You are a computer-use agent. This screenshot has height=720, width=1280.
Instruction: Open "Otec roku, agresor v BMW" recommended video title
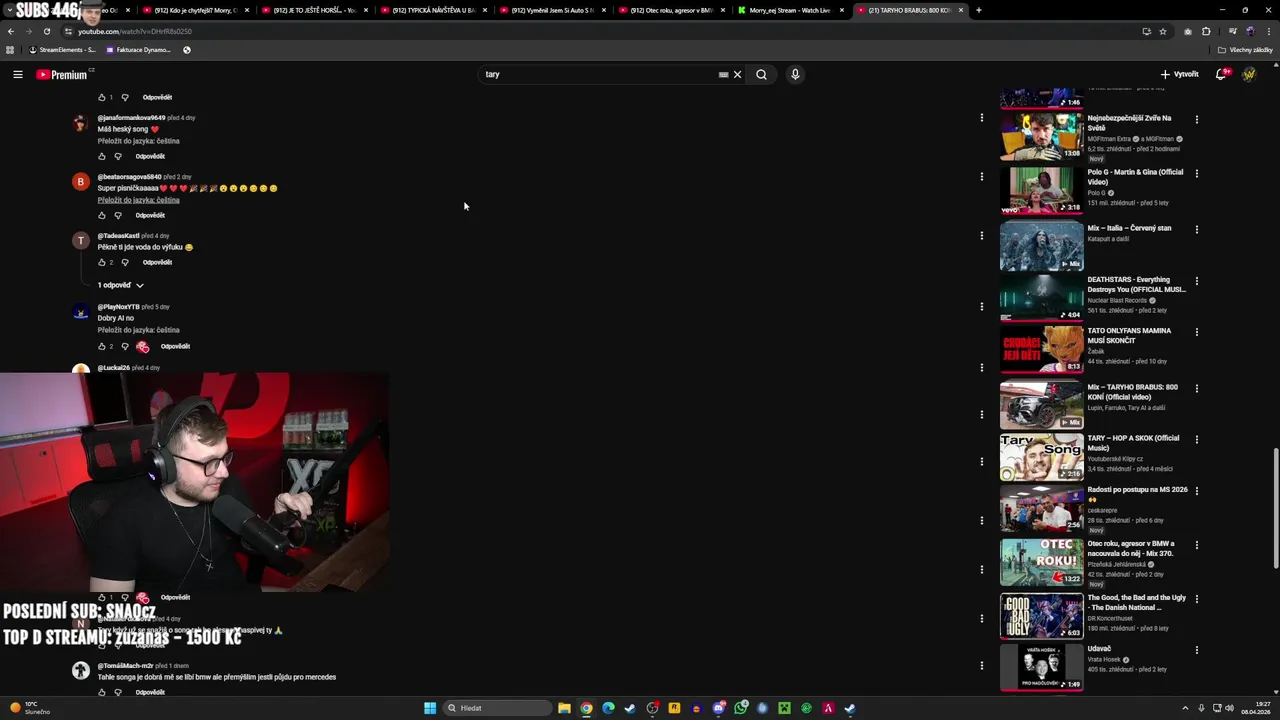pyautogui.click(x=1131, y=548)
